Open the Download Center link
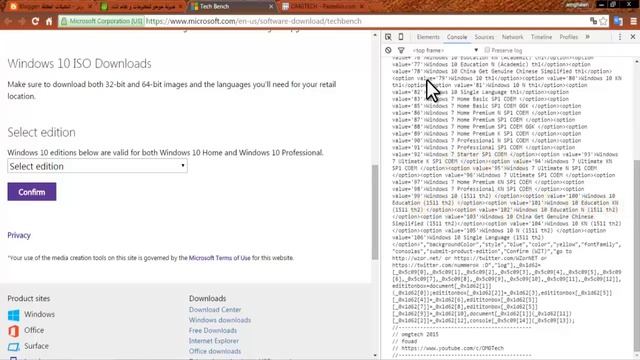 [x=215, y=310]
